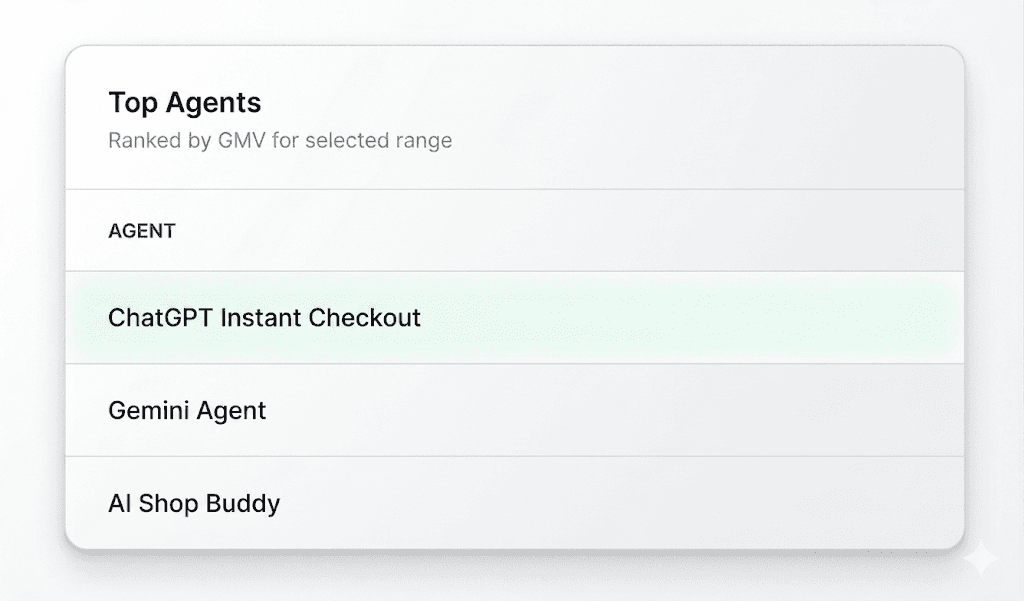
Task: Click the Ranked by GMV subtitle
Action: click(x=280, y=140)
